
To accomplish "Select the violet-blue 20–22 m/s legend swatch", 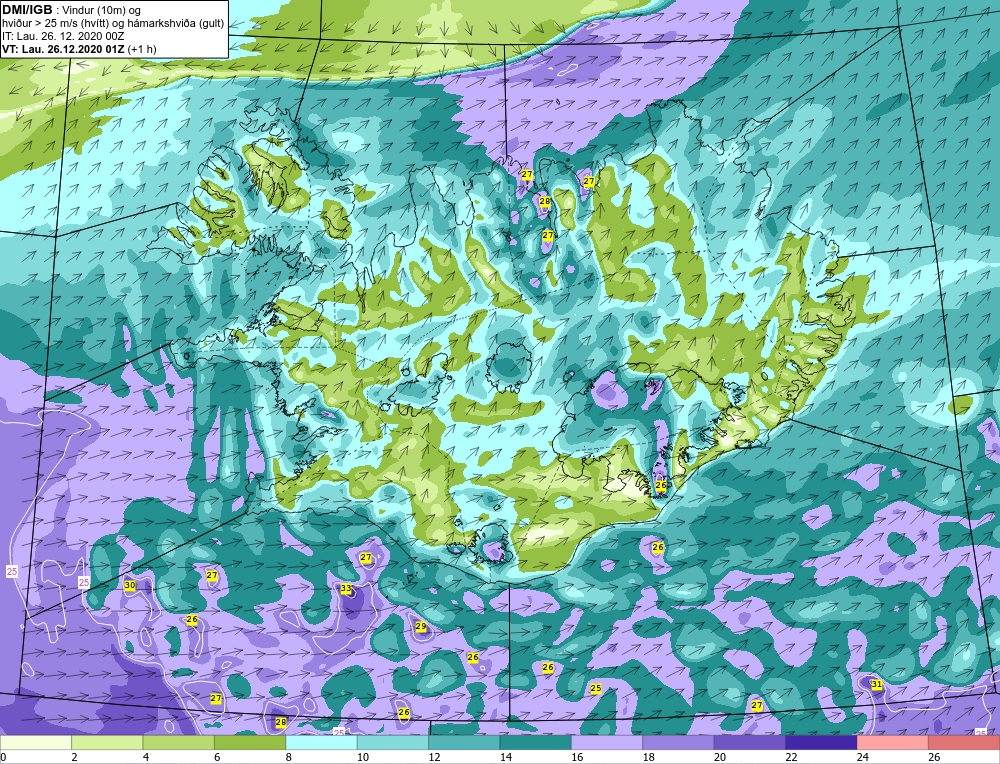I will [750, 743].
